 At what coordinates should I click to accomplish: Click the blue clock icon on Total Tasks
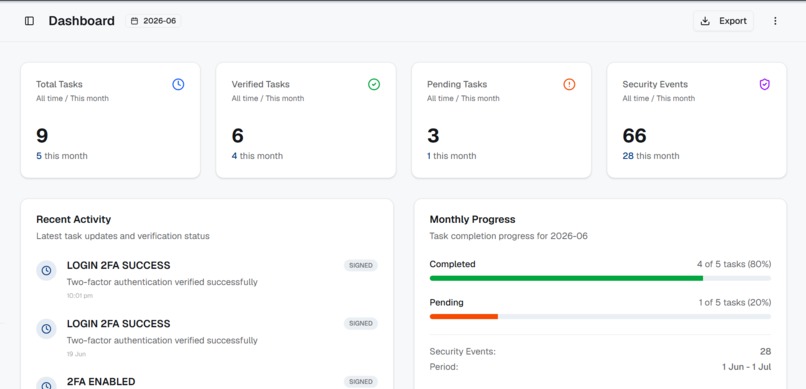[178, 84]
